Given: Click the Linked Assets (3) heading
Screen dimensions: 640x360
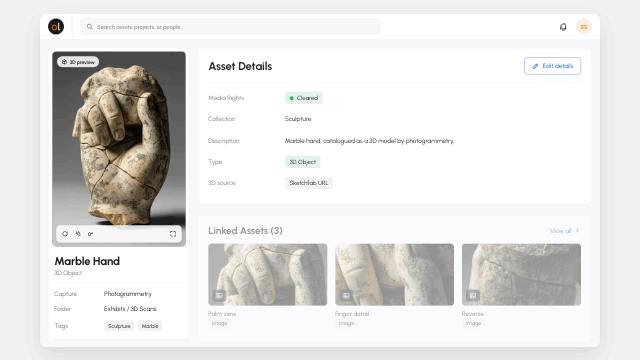Looking at the screenshot, I should (x=245, y=231).
